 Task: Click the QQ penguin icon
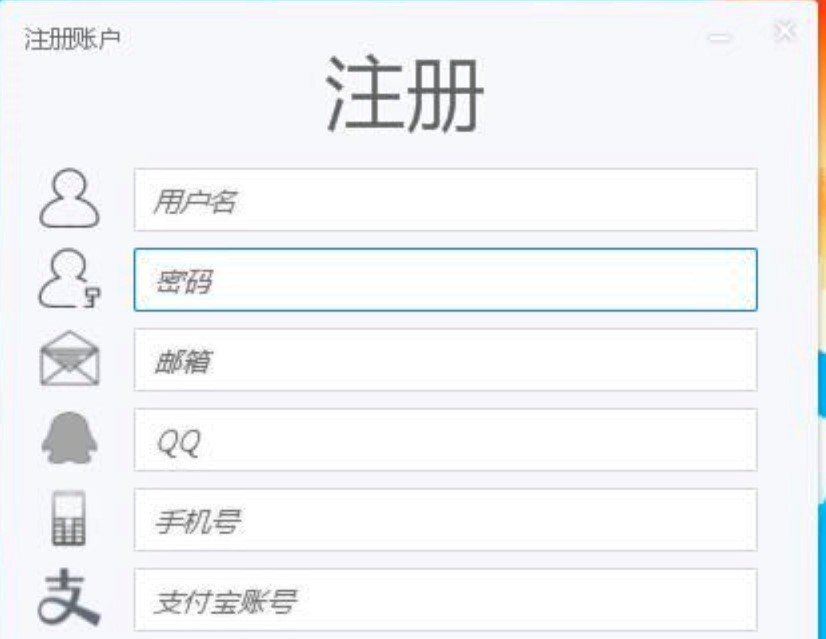pos(70,439)
